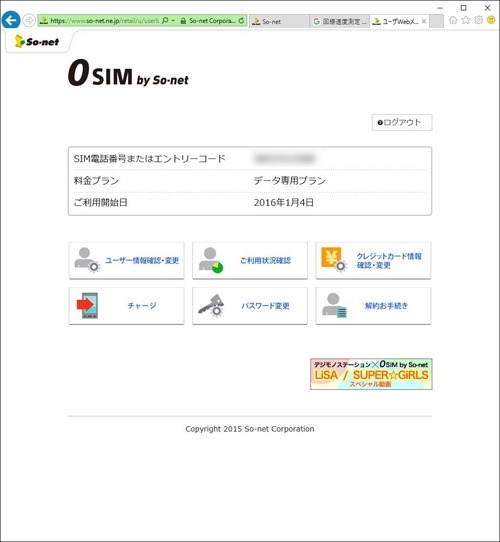
Task: Click the LiSA / SUPER☆GiRLS banner
Action: 371,374
